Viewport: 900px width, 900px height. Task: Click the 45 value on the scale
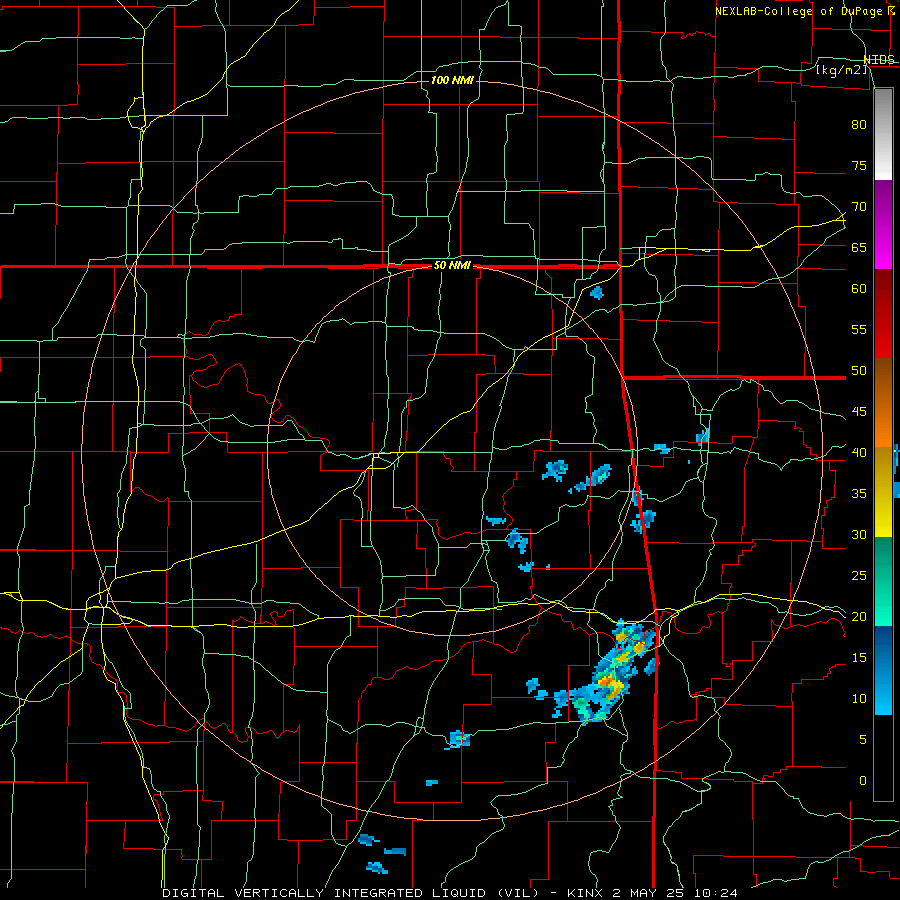pos(859,412)
